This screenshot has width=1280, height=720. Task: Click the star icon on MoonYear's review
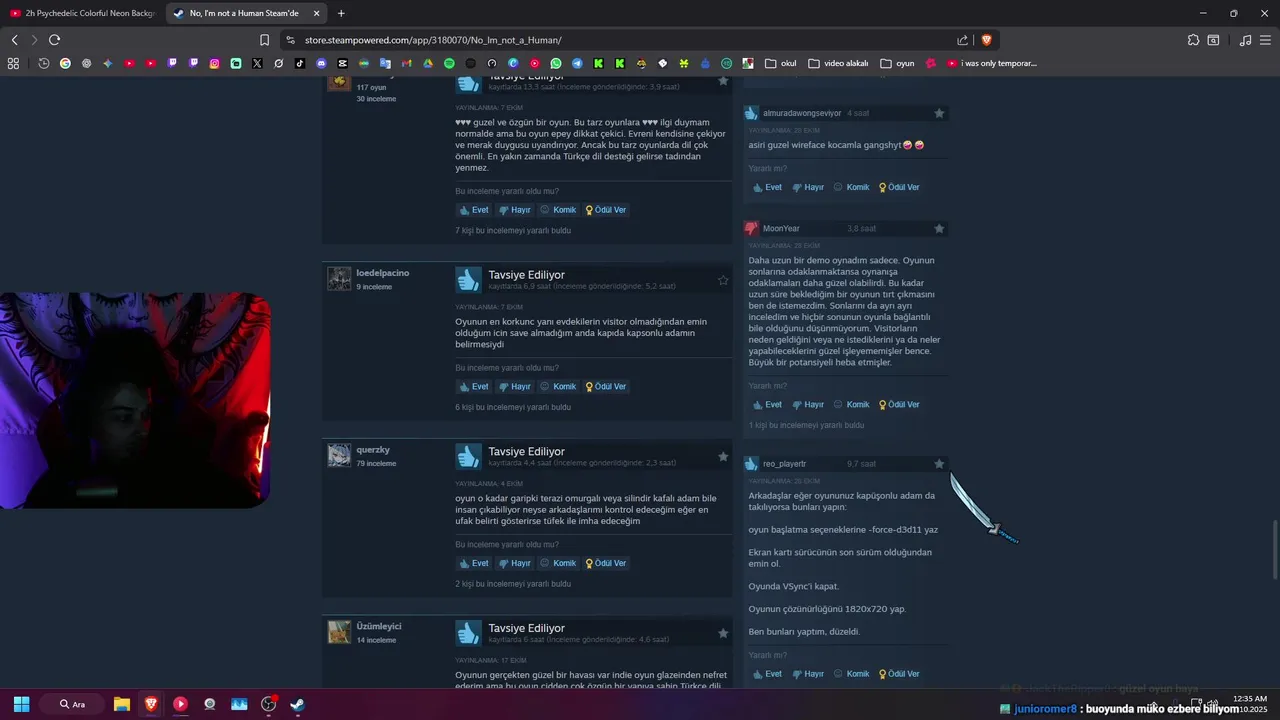(939, 229)
